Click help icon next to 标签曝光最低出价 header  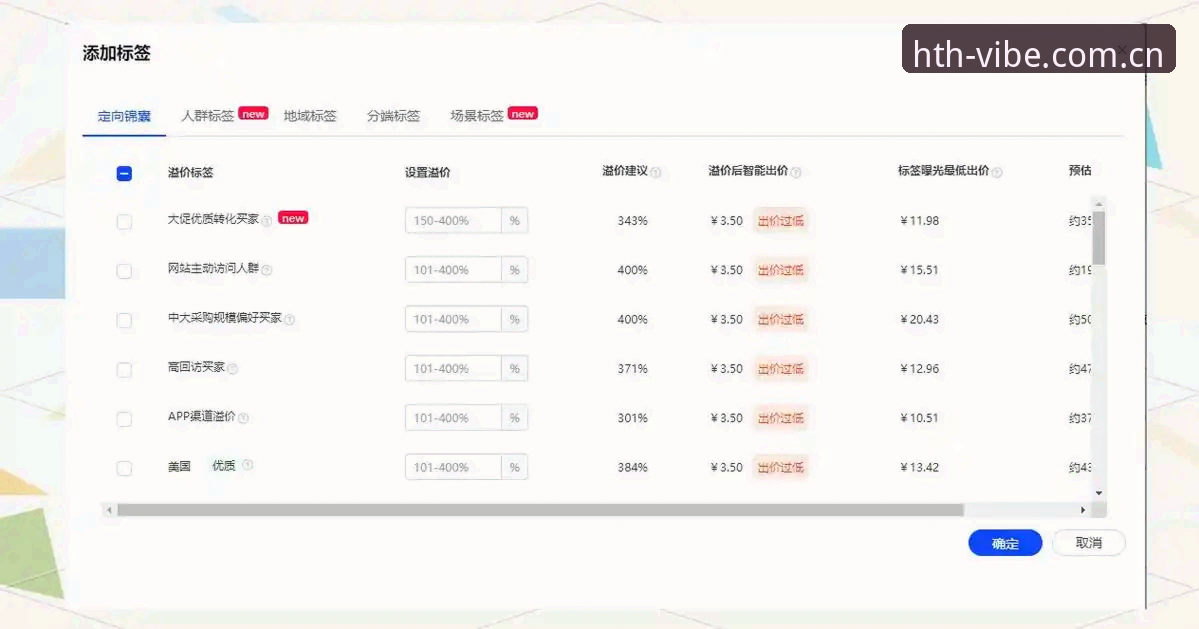(x=997, y=173)
